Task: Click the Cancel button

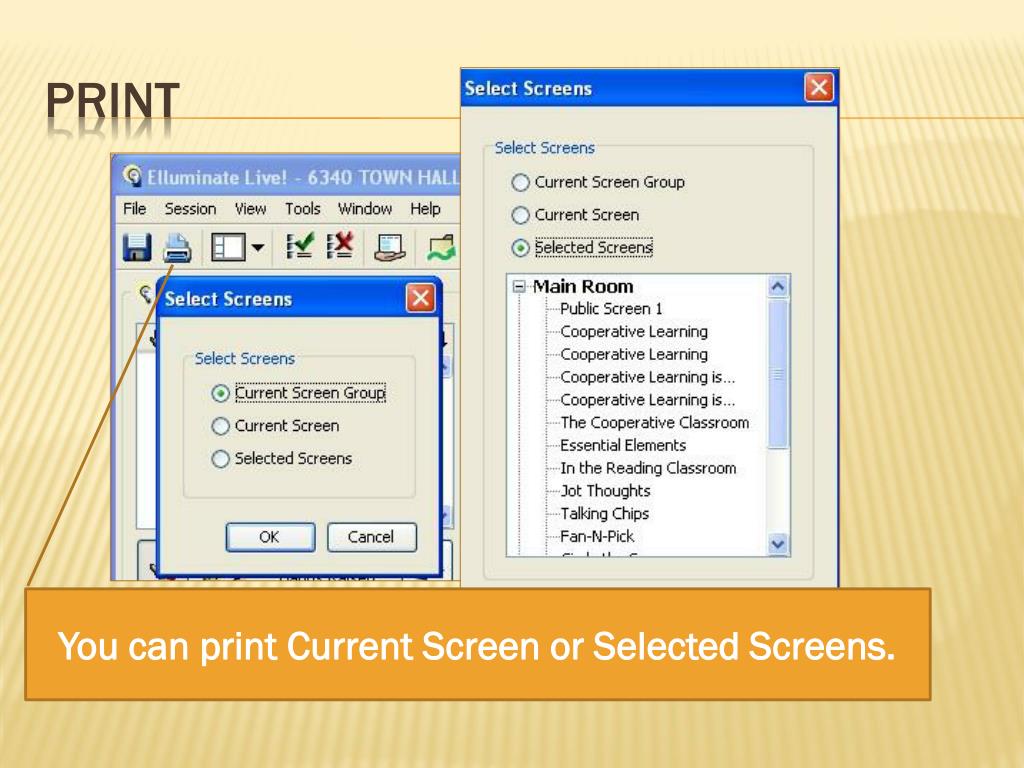Action: [371, 537]
